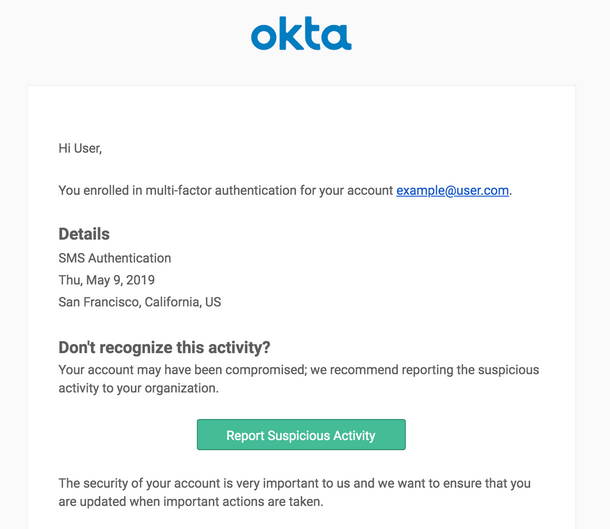Open the example@user.com email link
Image resolution: width=610 pixels, height=529 pixels.
click(452, 191)
